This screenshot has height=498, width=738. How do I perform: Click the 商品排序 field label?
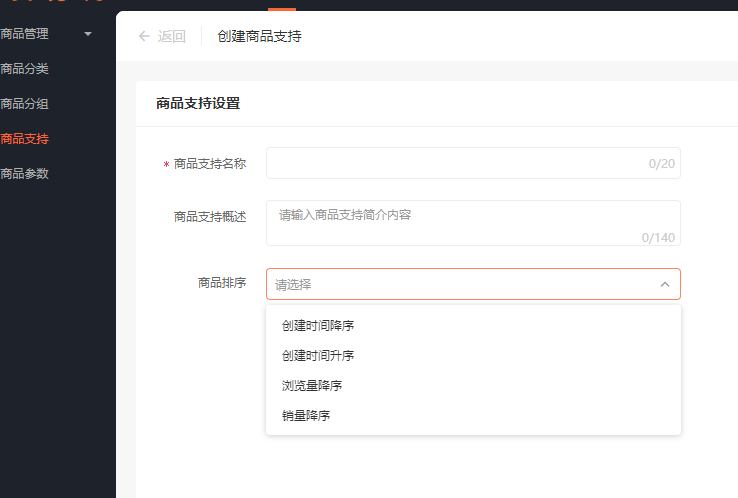point(222,283)
